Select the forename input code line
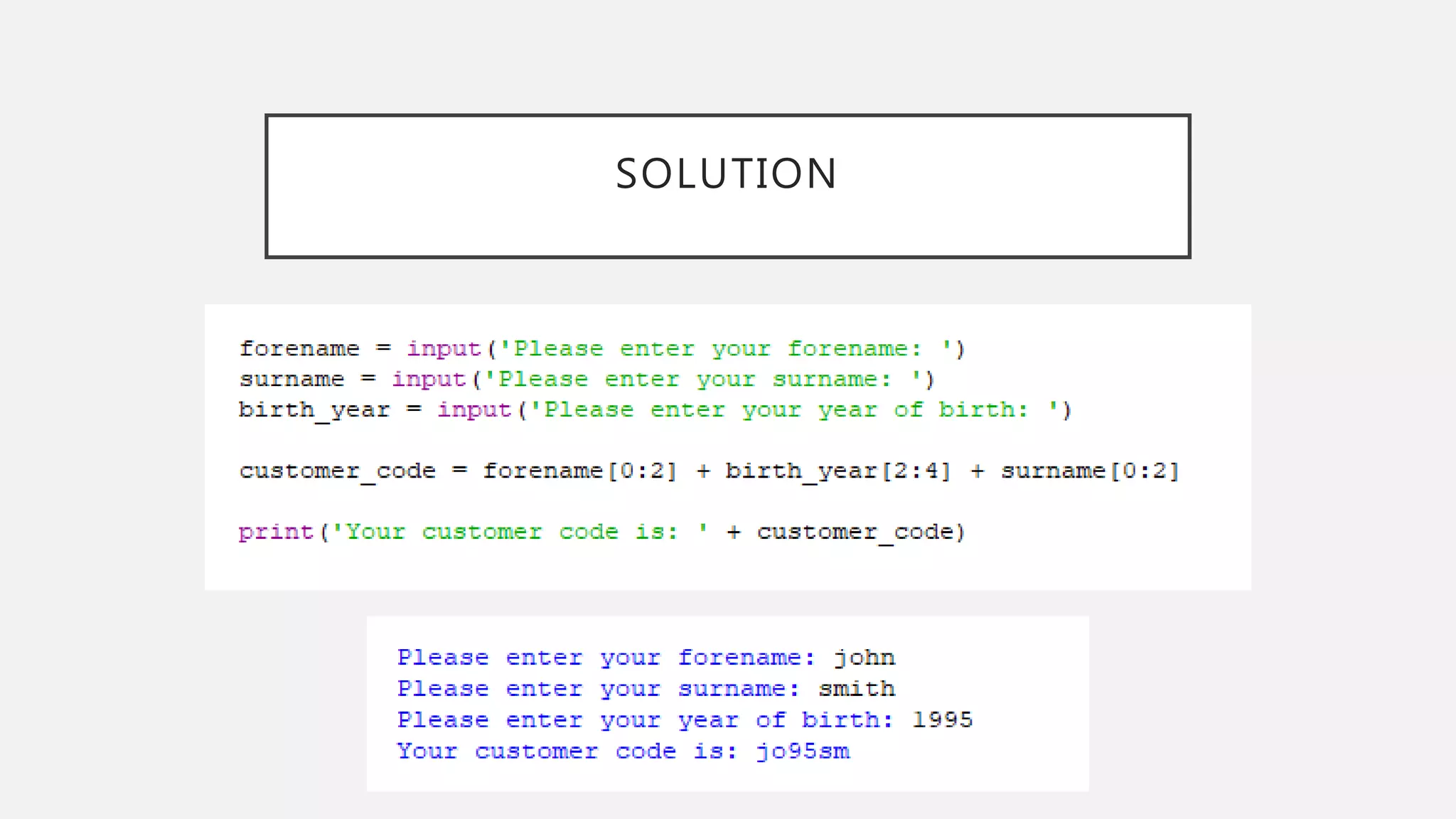 click(x=602, y=349)
